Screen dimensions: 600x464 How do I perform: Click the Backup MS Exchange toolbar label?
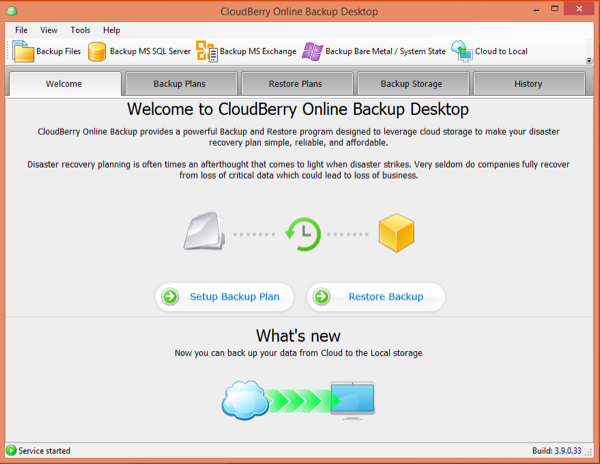(x=258, y=51)
